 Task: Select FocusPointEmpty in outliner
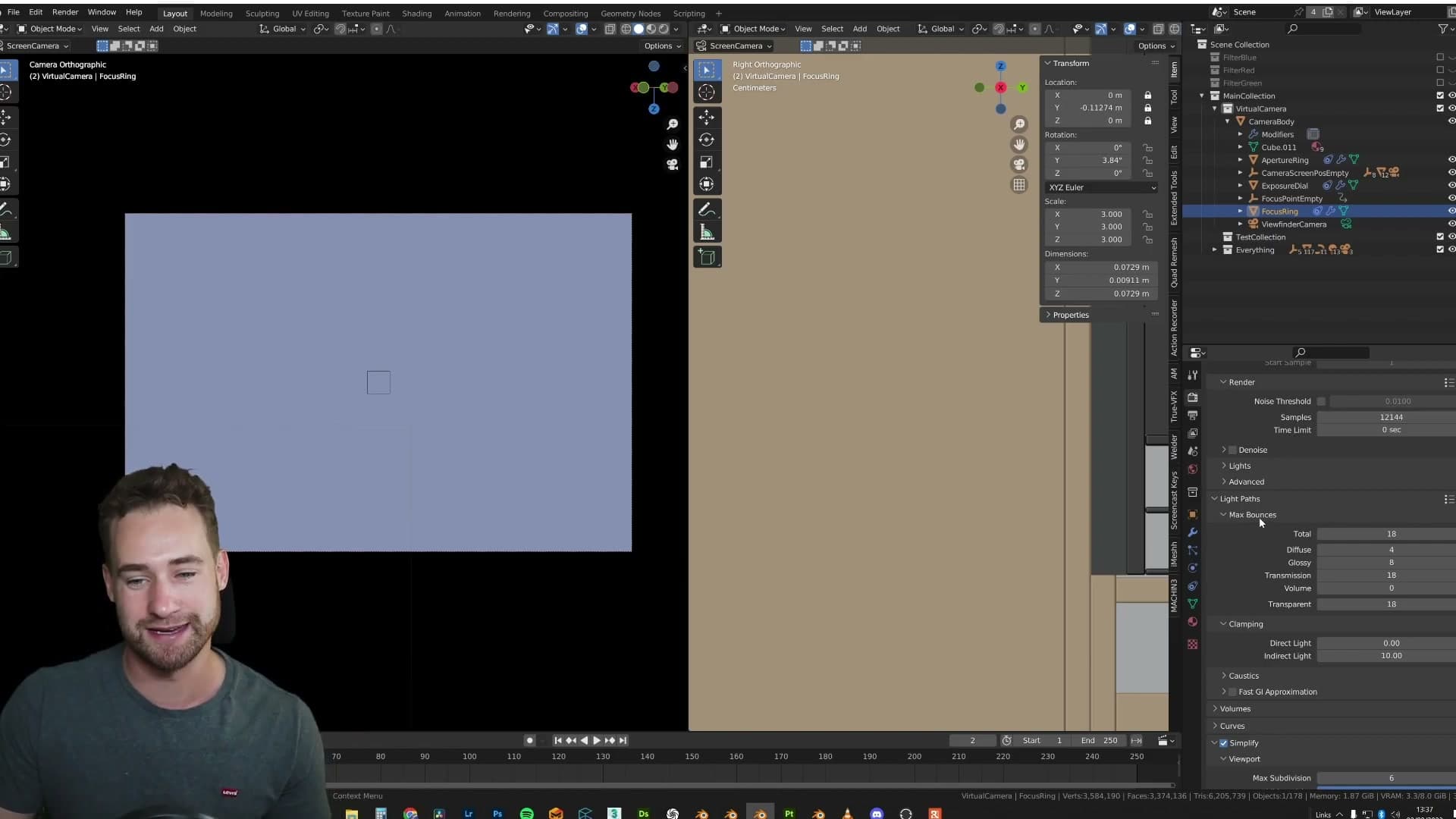pos(1291,199)
